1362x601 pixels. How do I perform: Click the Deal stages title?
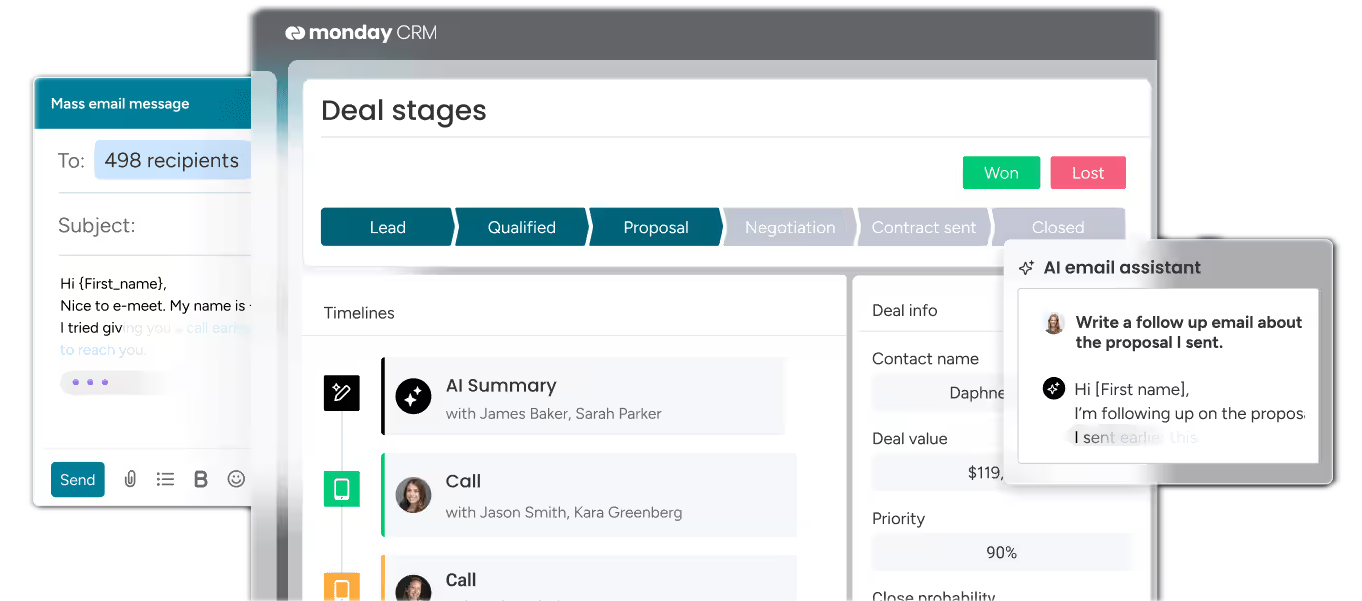(404, 110)
